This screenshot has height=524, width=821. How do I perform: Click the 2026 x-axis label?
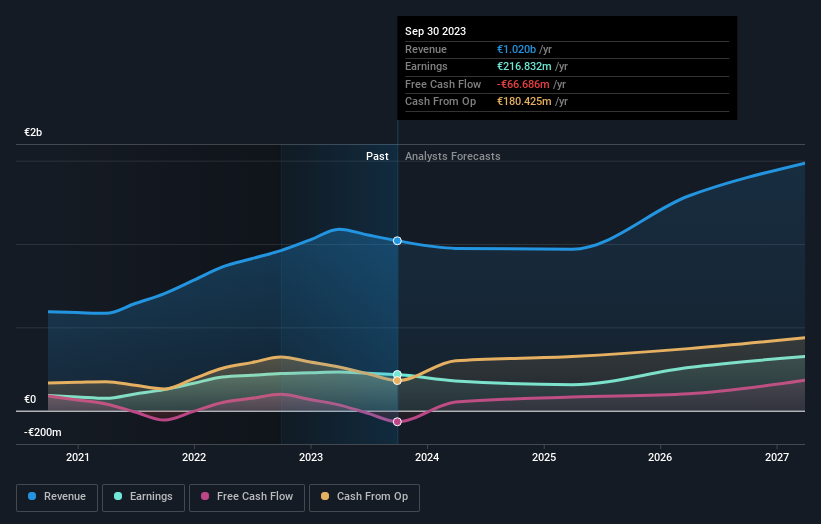pyautogui.click(x=660, y=457)
